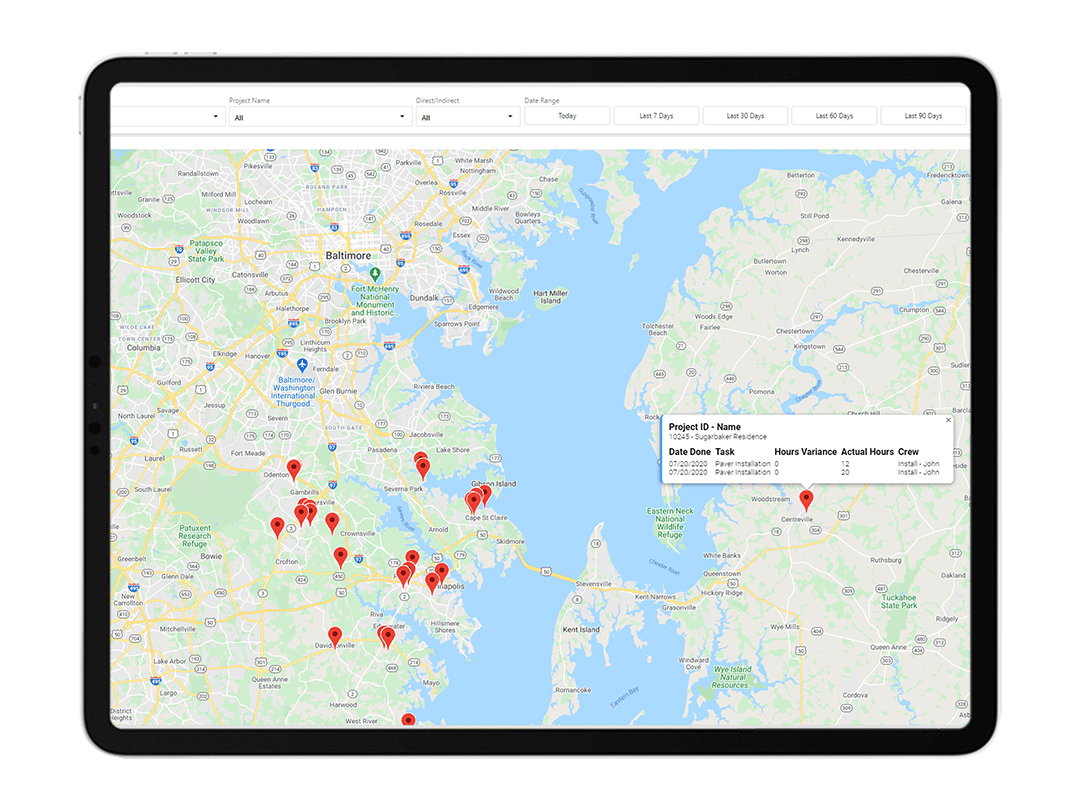Click the Hart Miller Island label
The height and width of the screenshot is (810, 1080).
(x=550, y=297)
